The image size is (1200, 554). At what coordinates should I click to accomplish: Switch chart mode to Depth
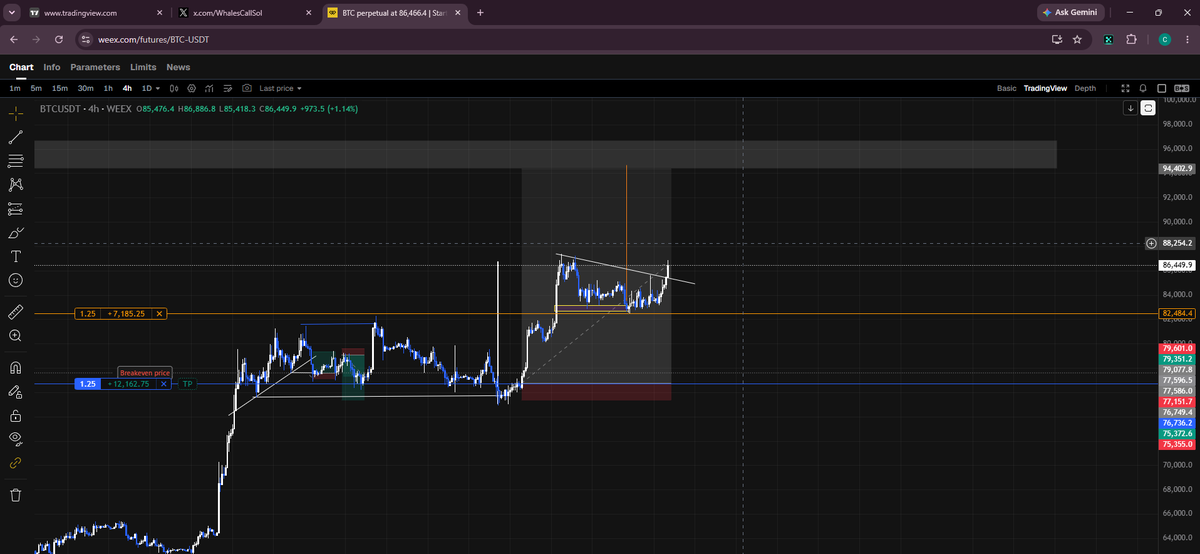[1085, 88]
